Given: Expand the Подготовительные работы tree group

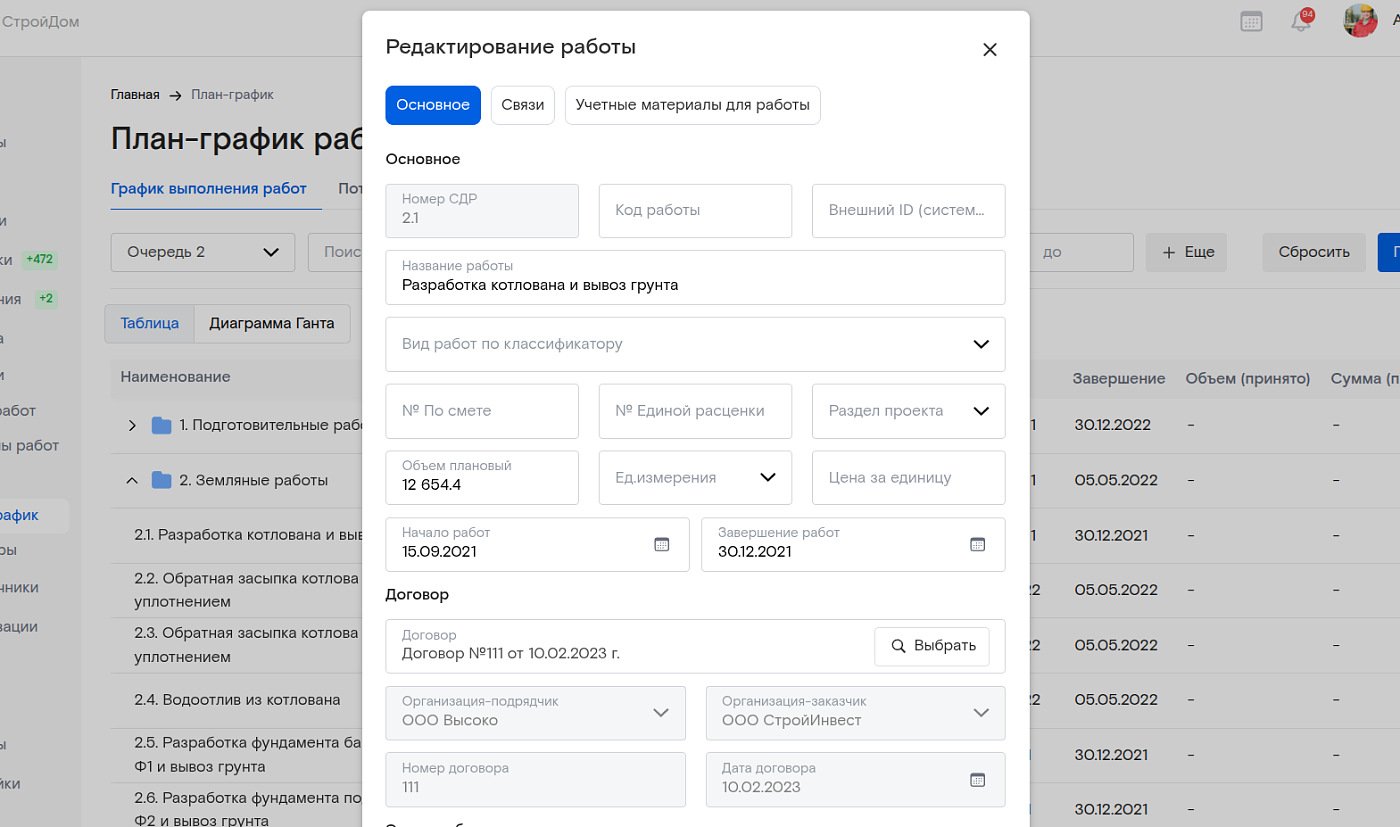Looking at the screenshot, I should (132, 426).
